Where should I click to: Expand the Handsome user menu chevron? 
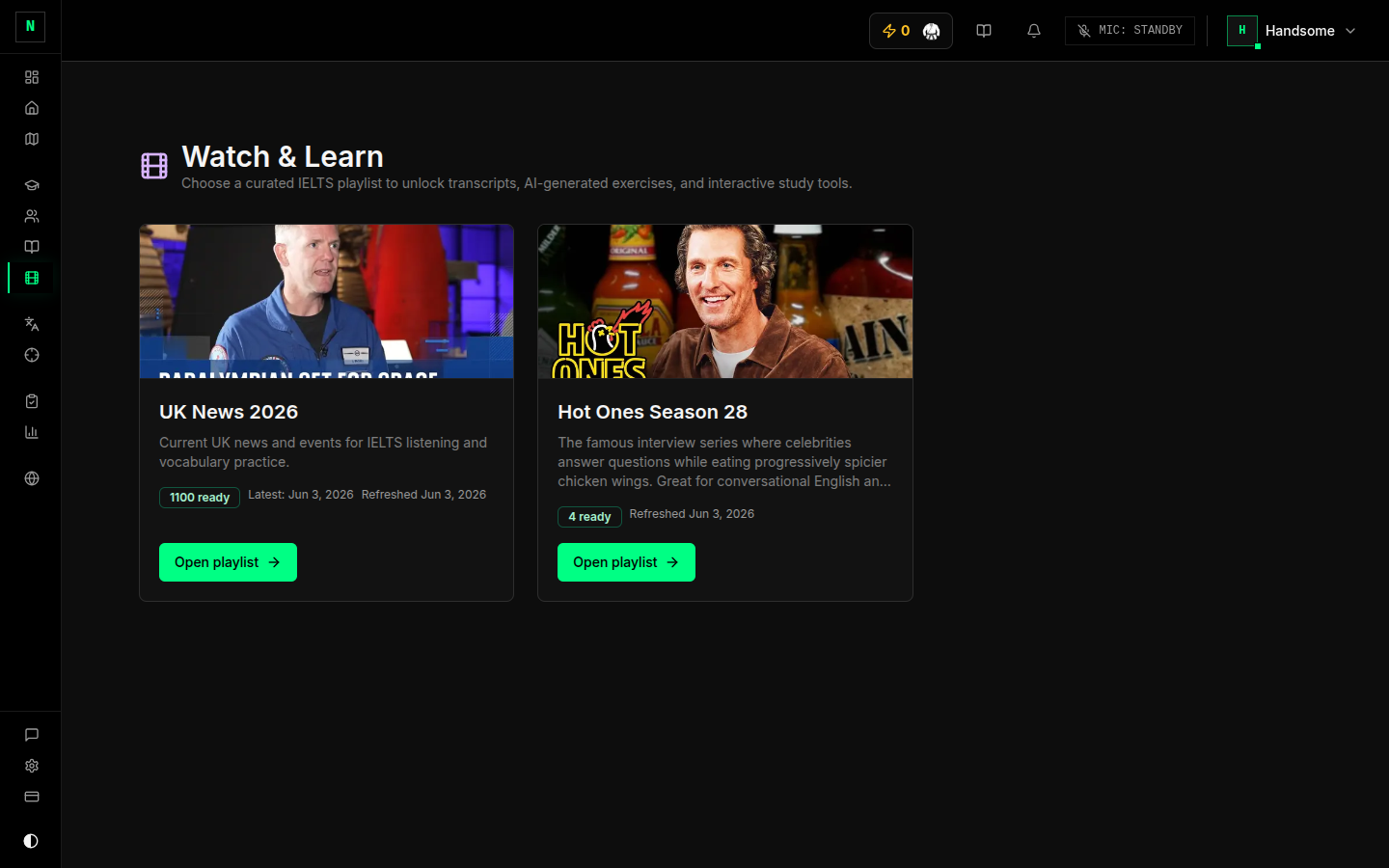point(1350,31)
